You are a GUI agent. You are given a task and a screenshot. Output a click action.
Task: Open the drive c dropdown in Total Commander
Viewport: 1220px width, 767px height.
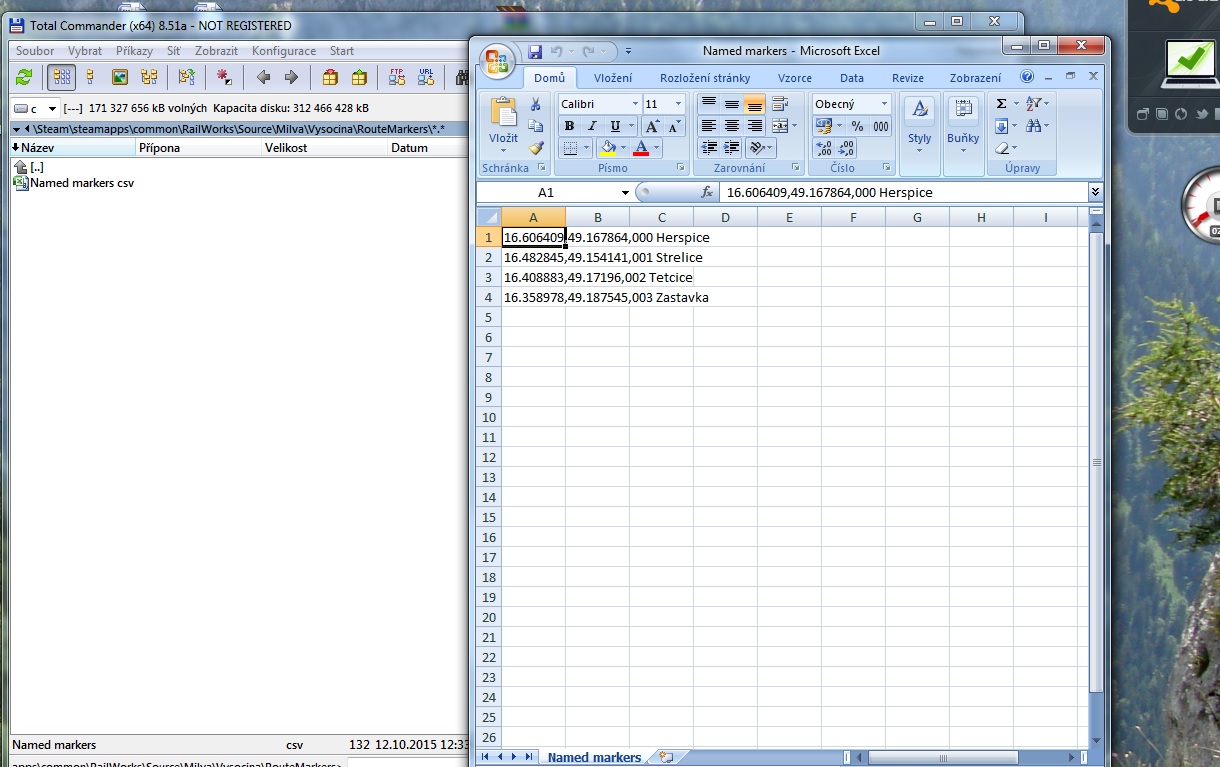point(53,109)
